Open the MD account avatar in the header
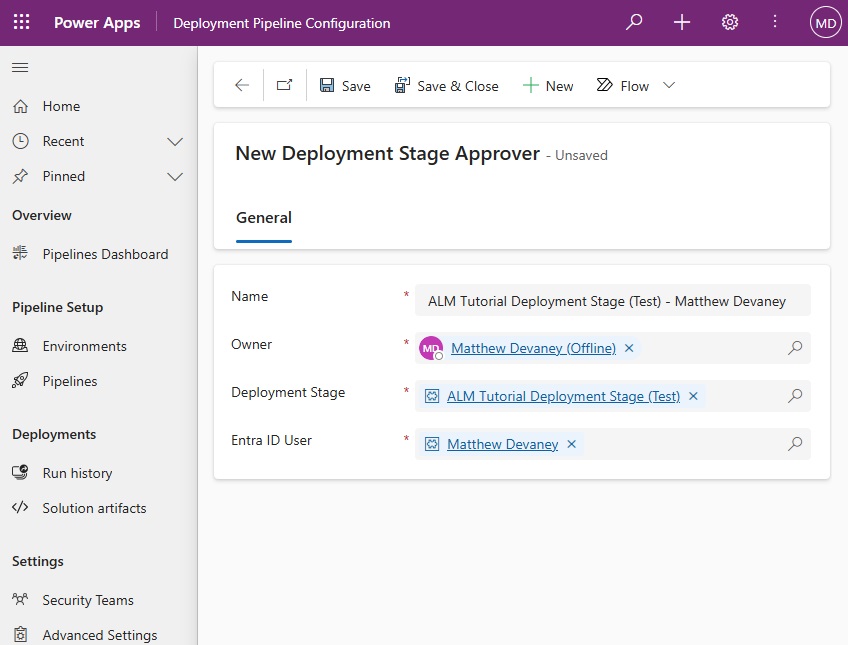 825,23
